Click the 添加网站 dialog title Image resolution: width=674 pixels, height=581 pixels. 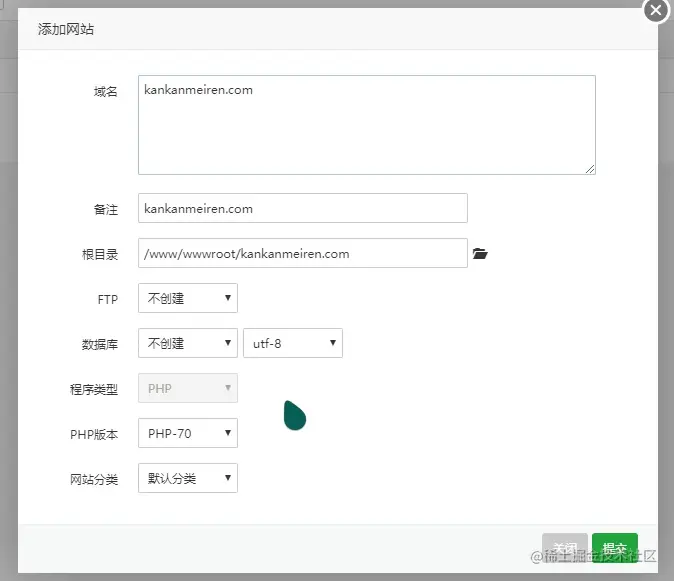[x=66, y=29]
